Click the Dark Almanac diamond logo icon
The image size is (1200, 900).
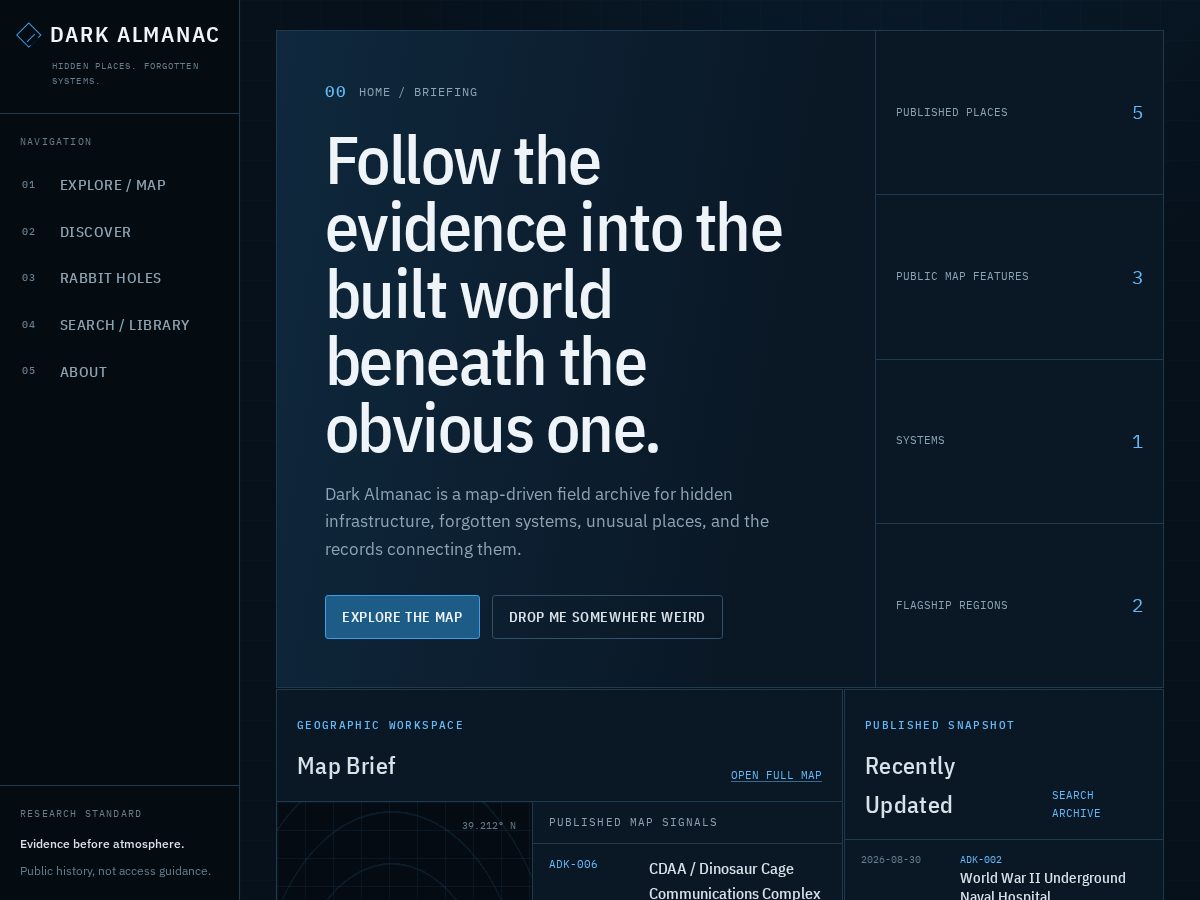tap(29, 35)
